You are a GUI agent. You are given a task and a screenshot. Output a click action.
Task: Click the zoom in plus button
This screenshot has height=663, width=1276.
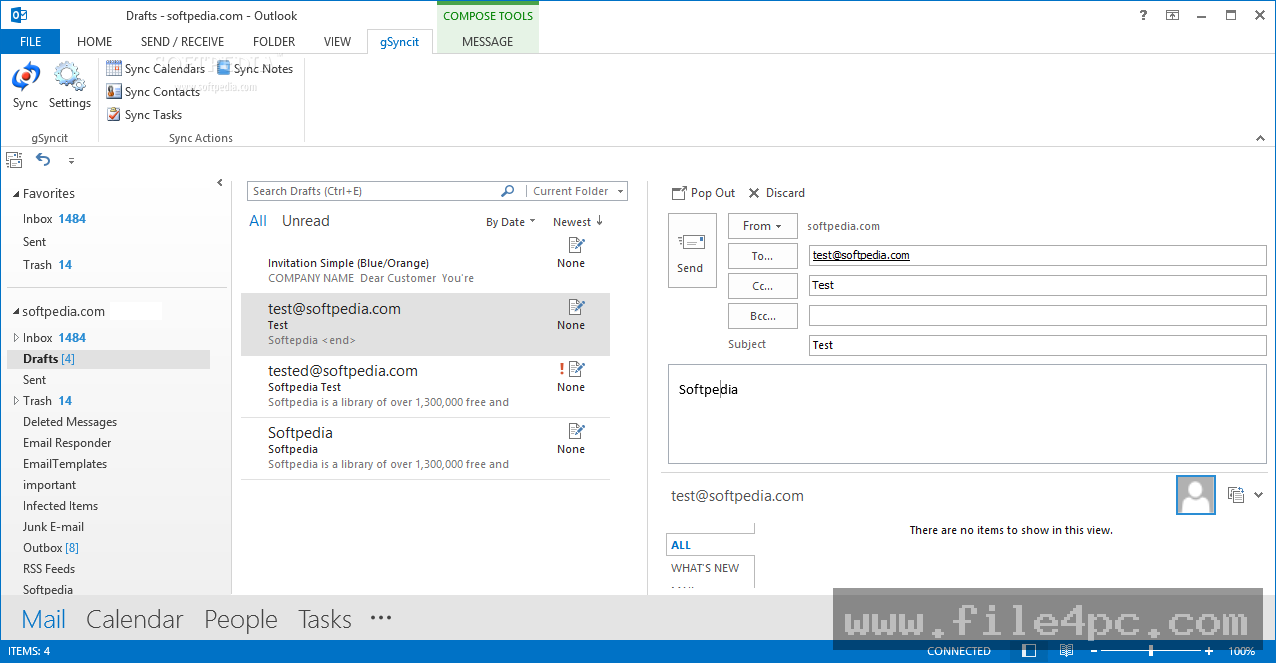1209,651
